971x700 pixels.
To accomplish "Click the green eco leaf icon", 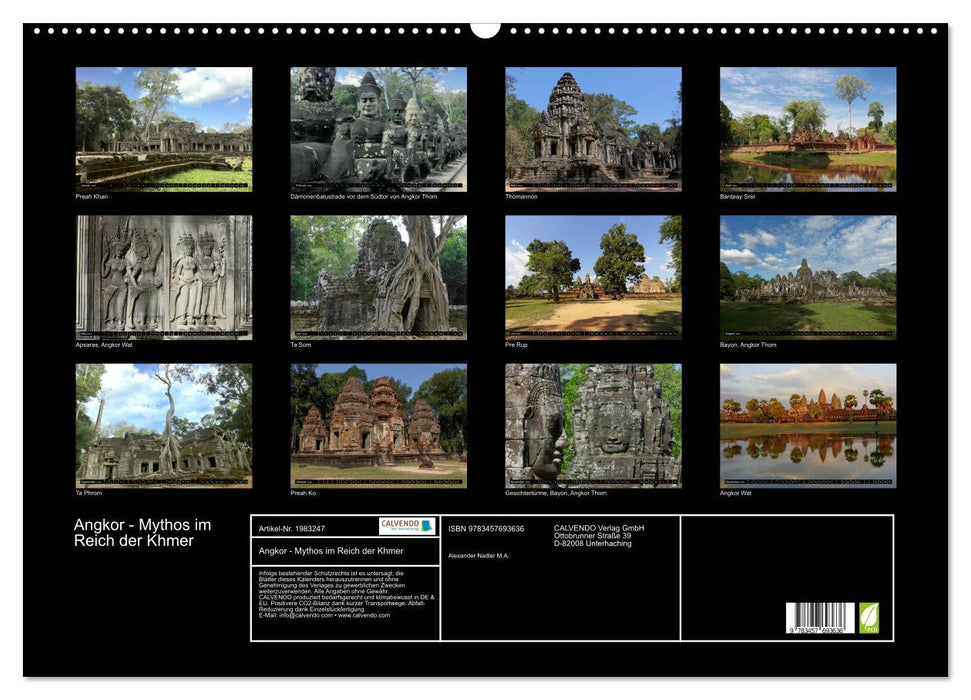I will 870,617.
